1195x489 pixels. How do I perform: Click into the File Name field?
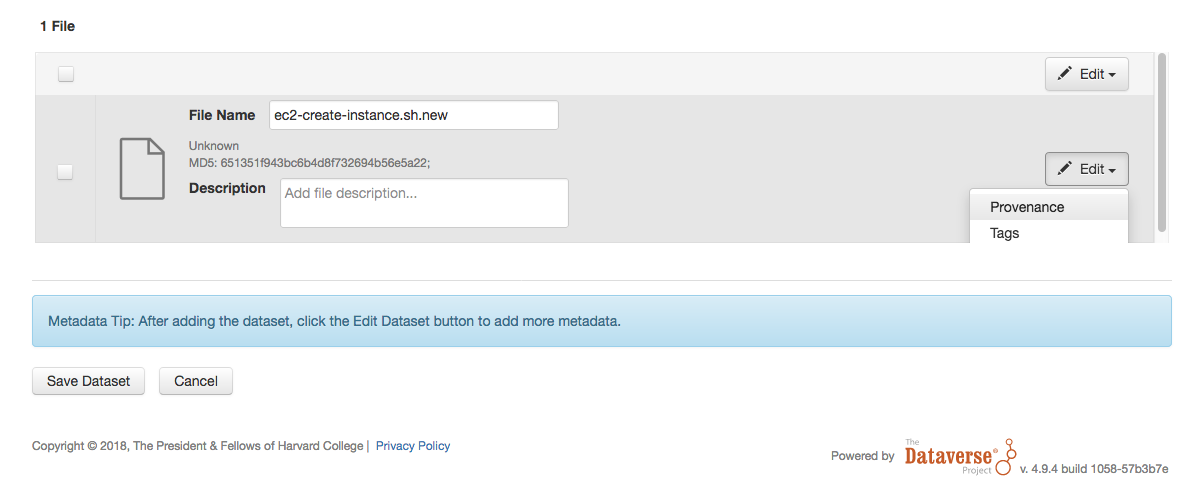(414, 115)
